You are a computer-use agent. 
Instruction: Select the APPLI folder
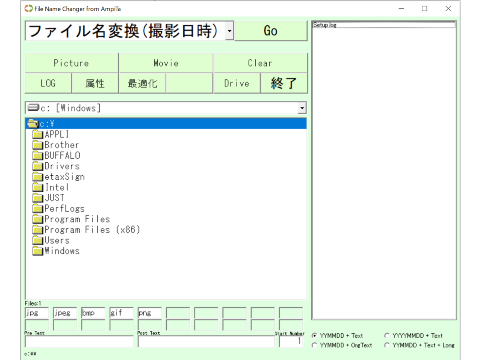point(57,134)
